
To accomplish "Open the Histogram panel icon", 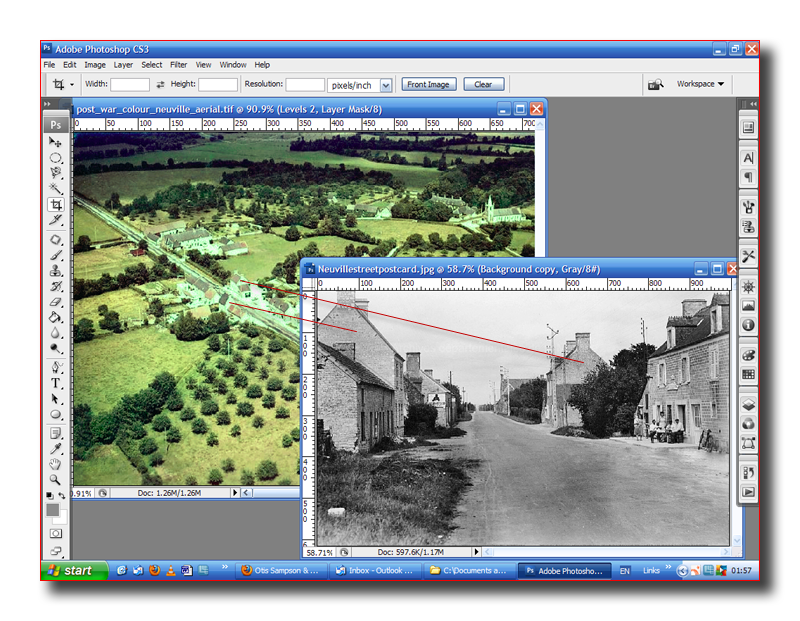I will [748, 306].
